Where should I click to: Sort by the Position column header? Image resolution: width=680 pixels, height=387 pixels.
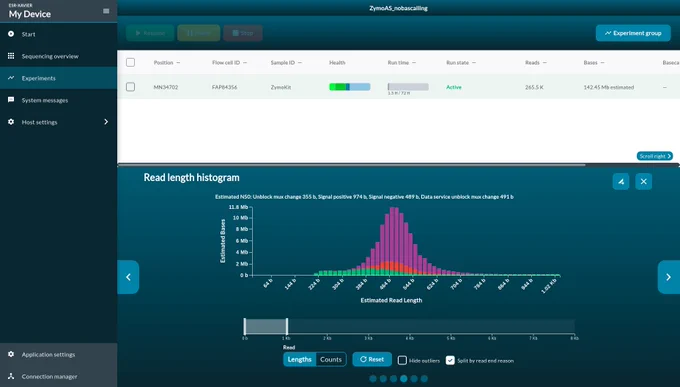167,62
